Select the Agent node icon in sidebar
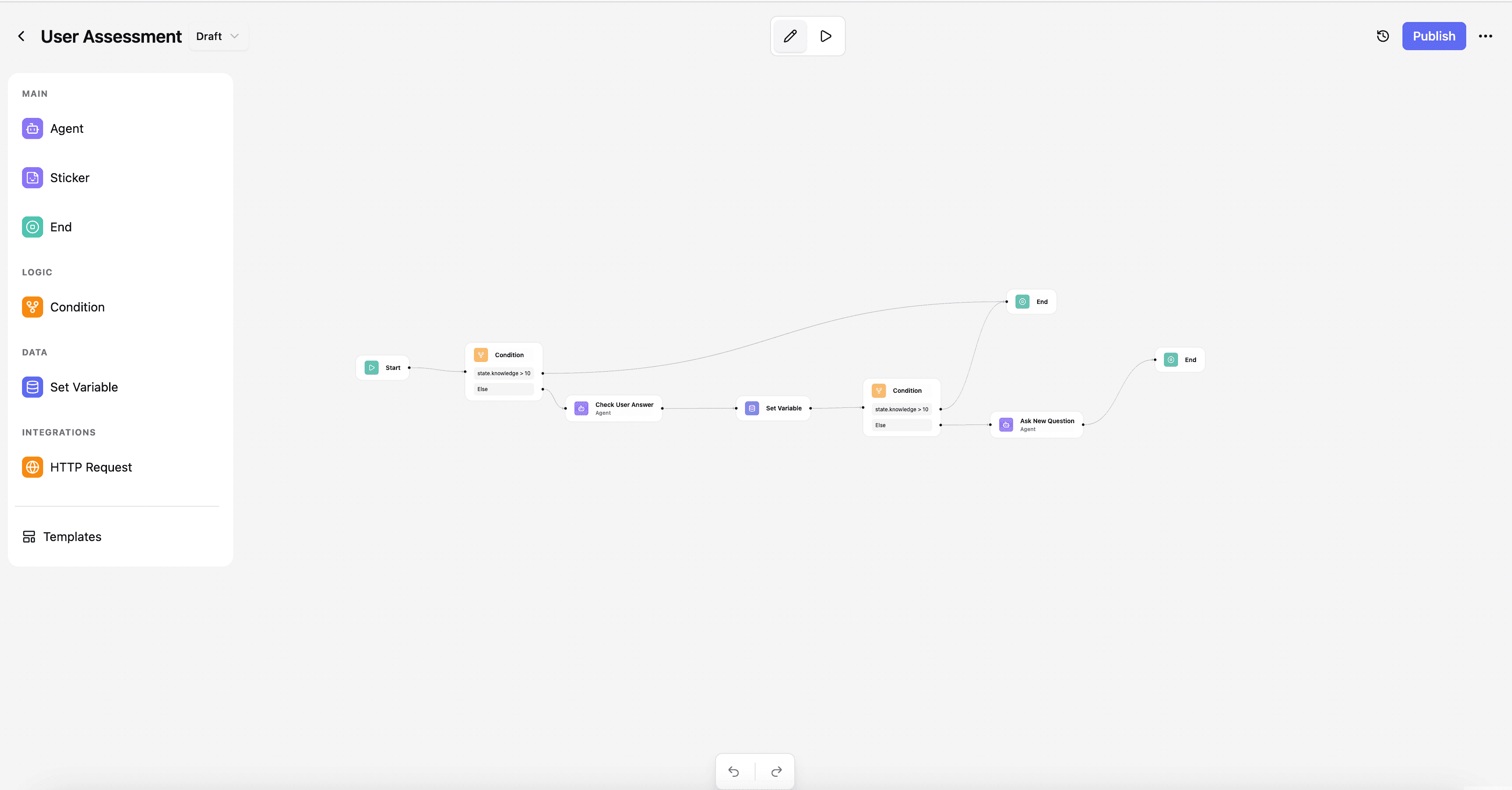Image resolution: width=1512 pixels, height=790 pixels. click(32, 128)
